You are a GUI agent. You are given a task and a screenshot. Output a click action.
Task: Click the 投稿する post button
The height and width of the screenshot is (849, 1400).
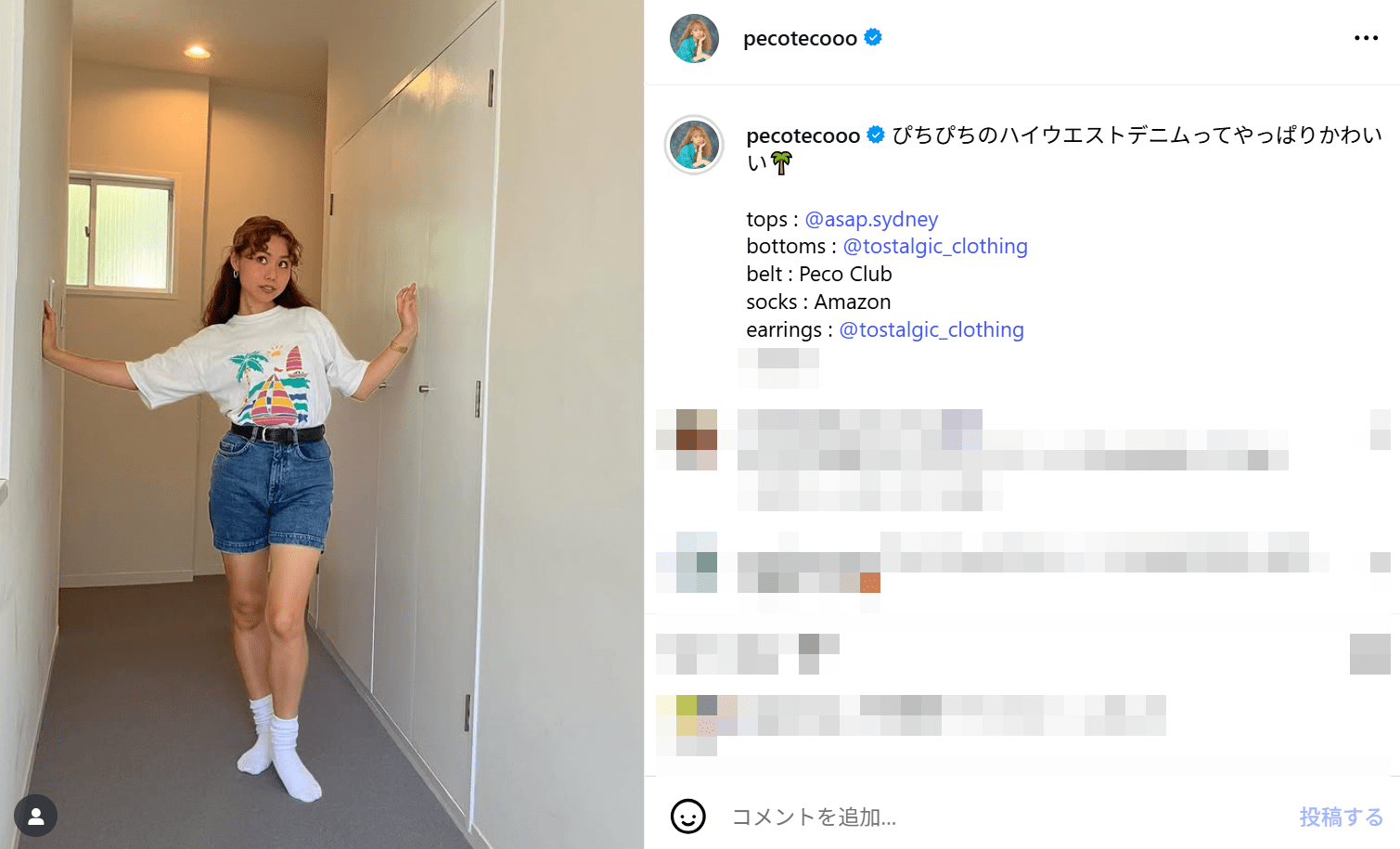pyautogui.click(x=1341, y=817)
